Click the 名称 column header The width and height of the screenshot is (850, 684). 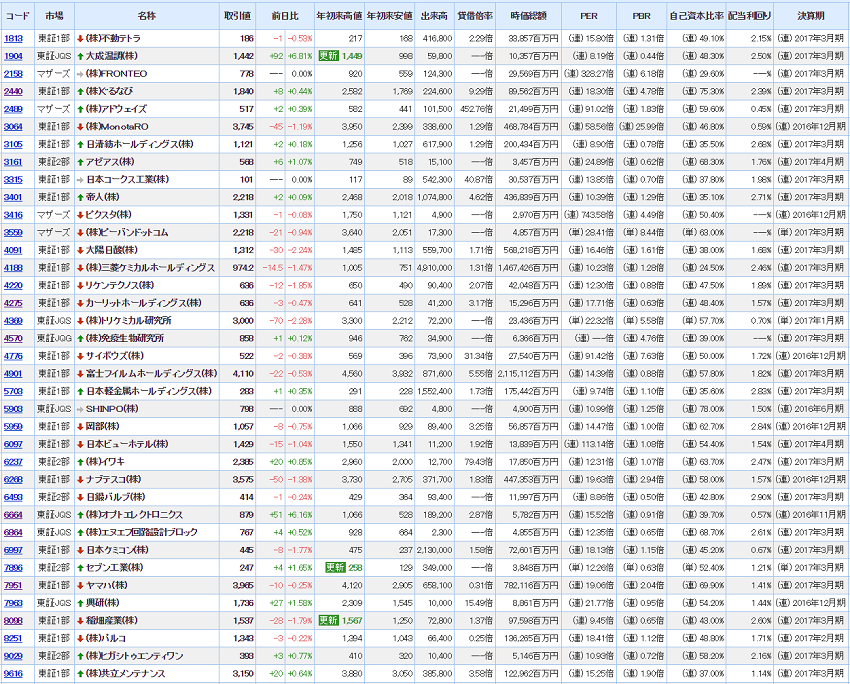(147, 16)
